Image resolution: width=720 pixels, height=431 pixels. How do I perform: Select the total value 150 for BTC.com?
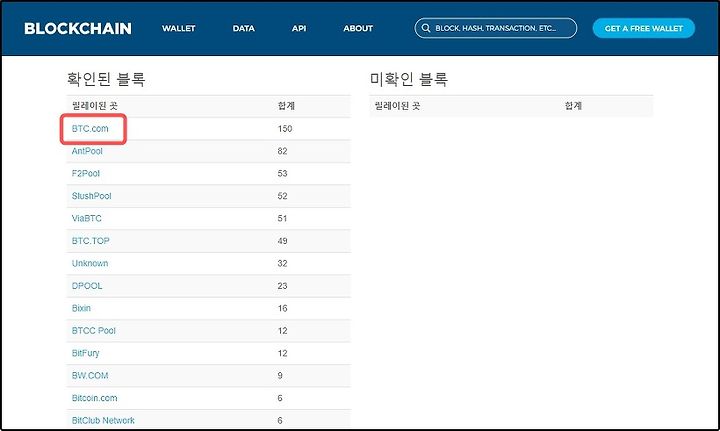tap(285, 129)
